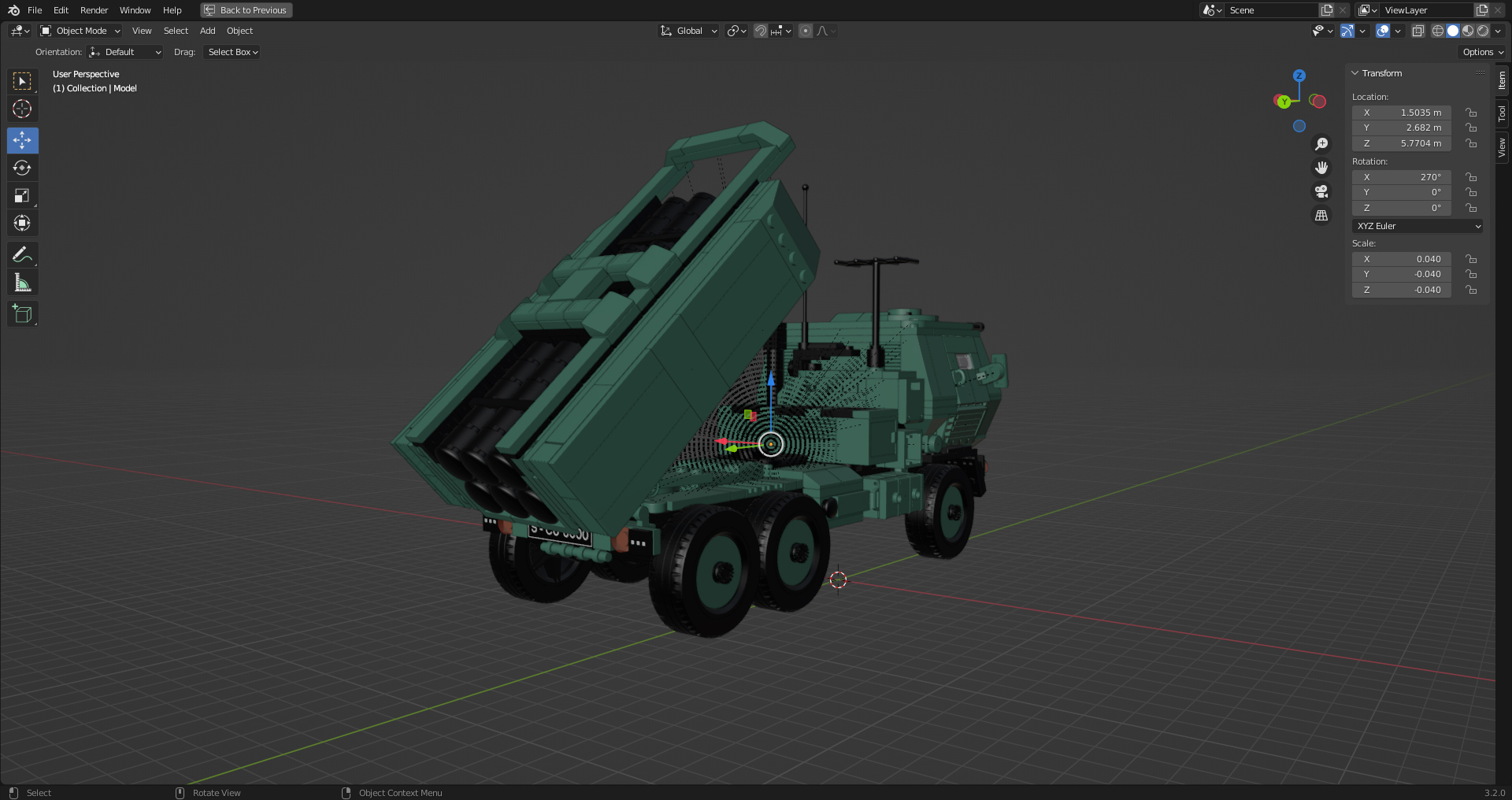Toggle X-ray view
Image resolution: width=1512 pixels, height=800 pixels.
coord(1417,31)
